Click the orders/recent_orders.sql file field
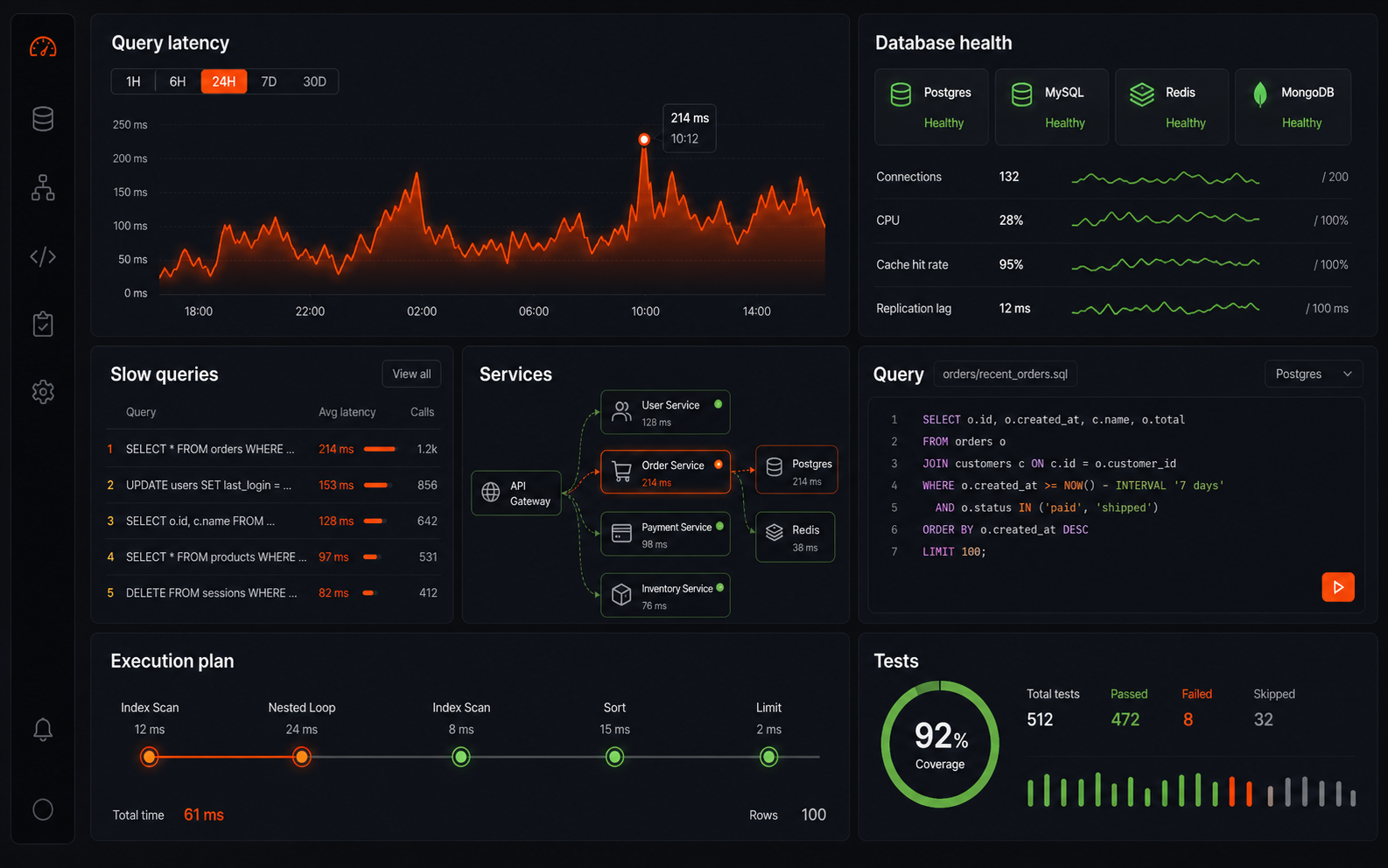Viewport: 1388px width, 868px height. (x=1006, y=374)
